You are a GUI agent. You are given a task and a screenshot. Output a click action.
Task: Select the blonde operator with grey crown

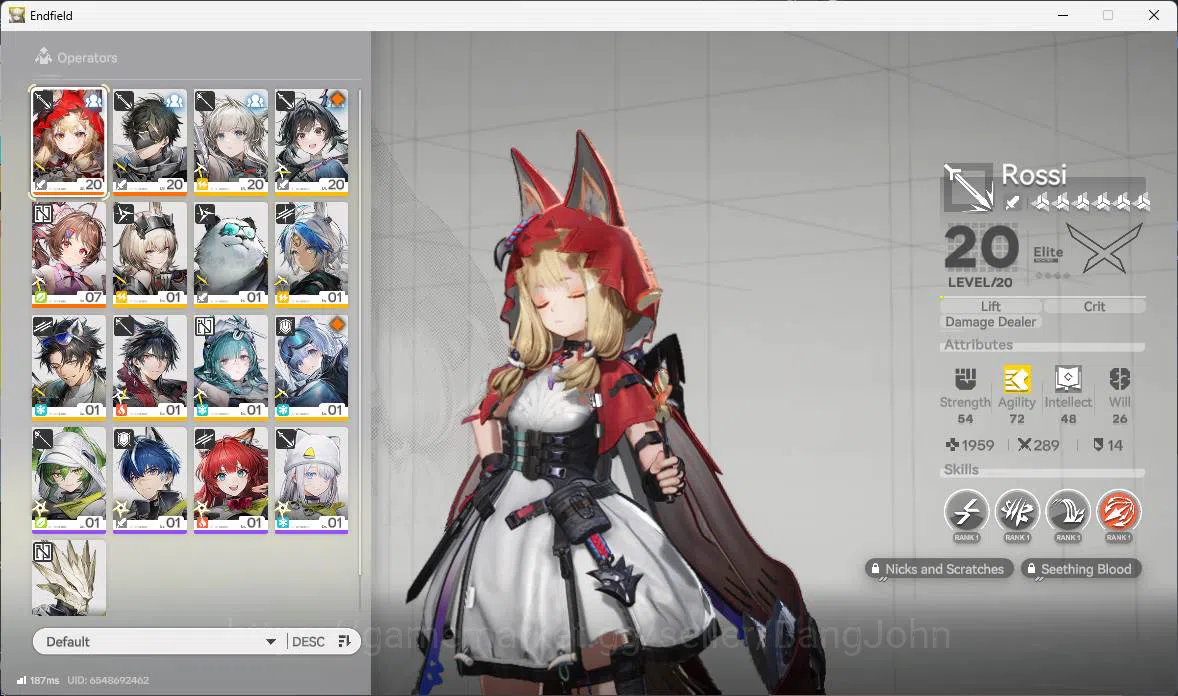pyautogui.click(x=150, y=255)
